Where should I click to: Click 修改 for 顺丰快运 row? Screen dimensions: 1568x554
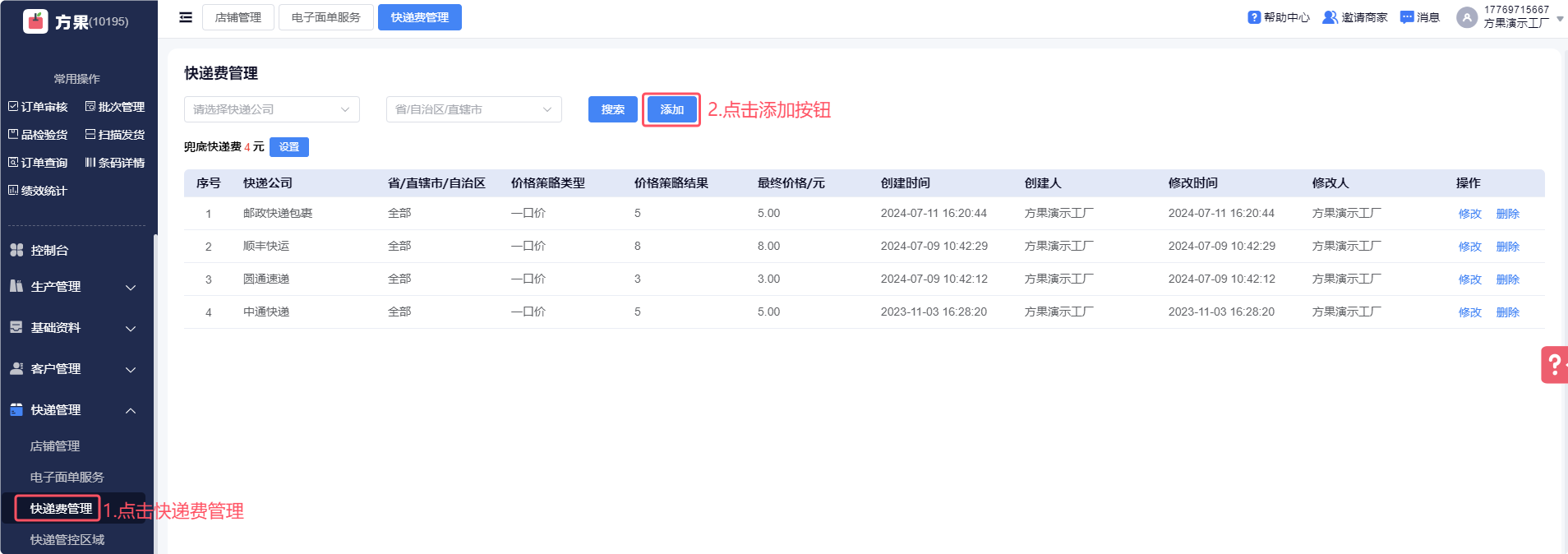pos(1469,247)
